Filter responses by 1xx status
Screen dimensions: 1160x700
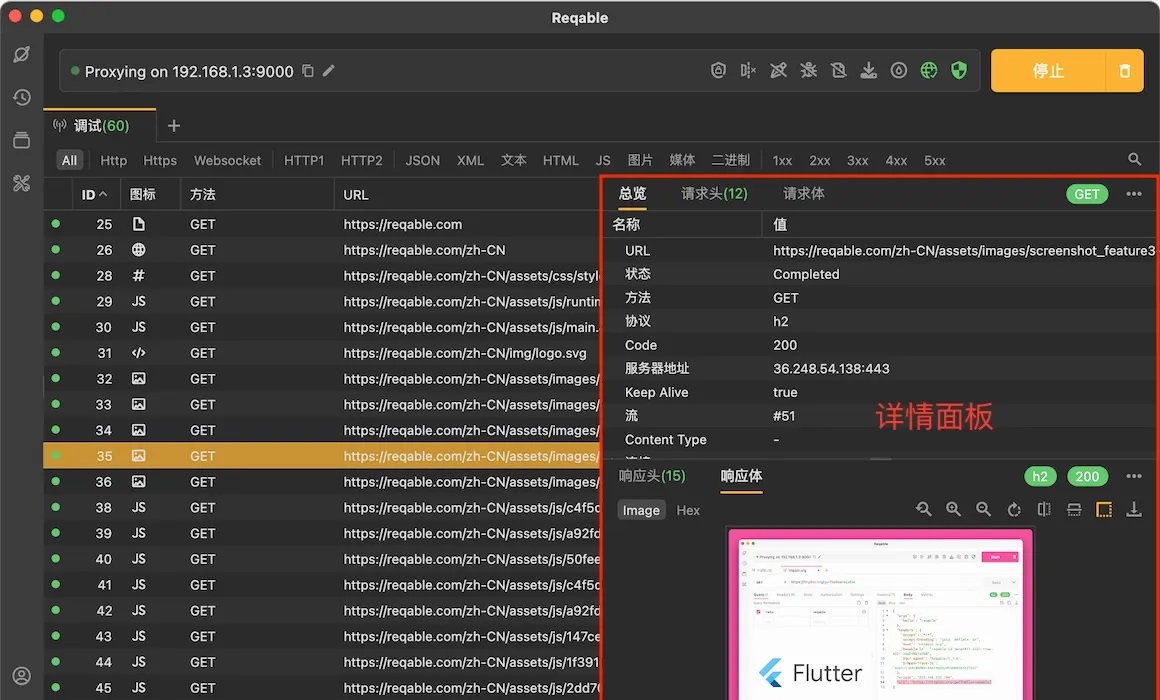(782, 161)
